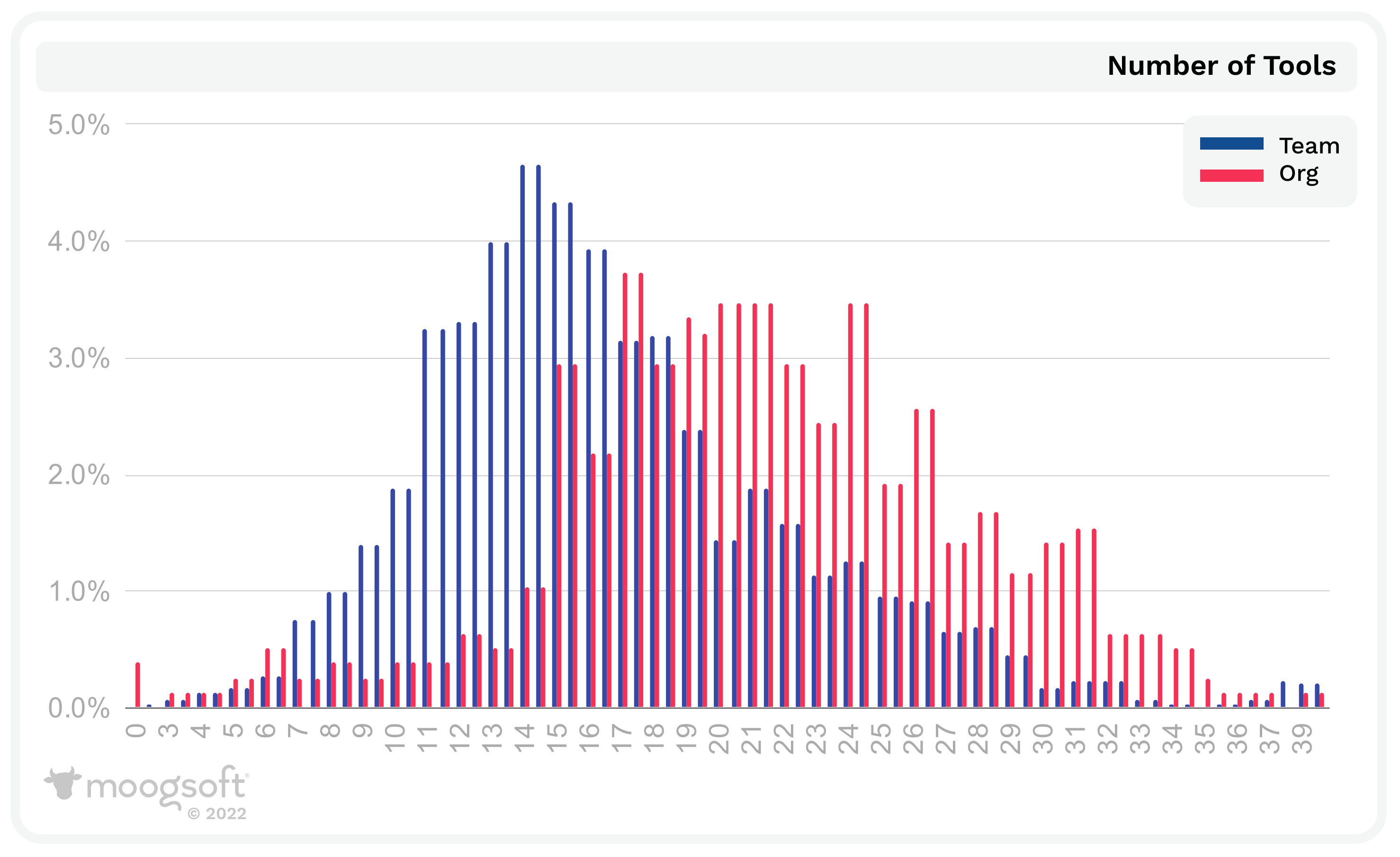
Task: Click the Moogsoft cow logo icon
Action: click(63, 783)
